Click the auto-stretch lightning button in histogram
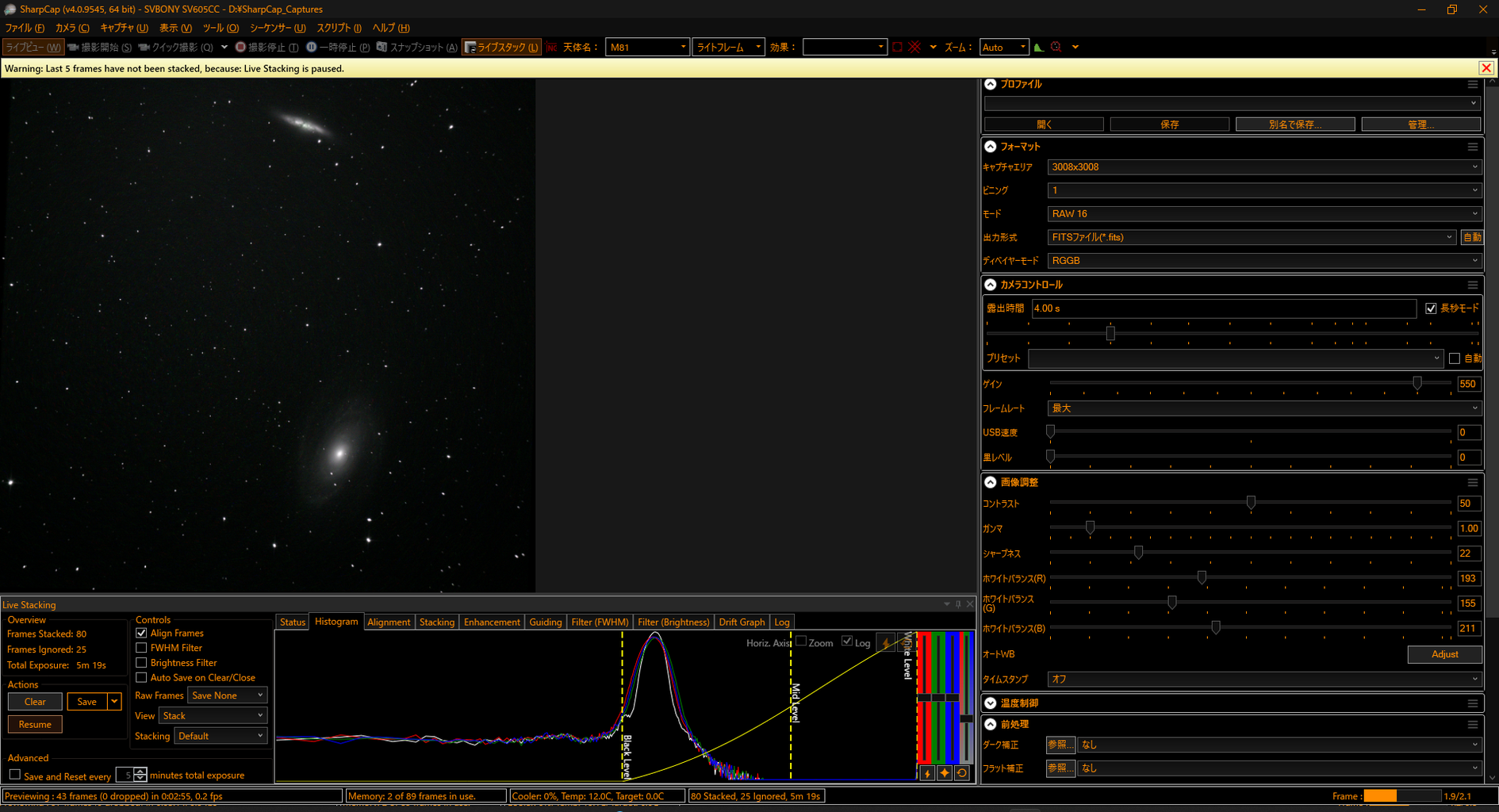The width and height of the screenshot is (1499, 812). pyautogui.click(x=887, y=643)
